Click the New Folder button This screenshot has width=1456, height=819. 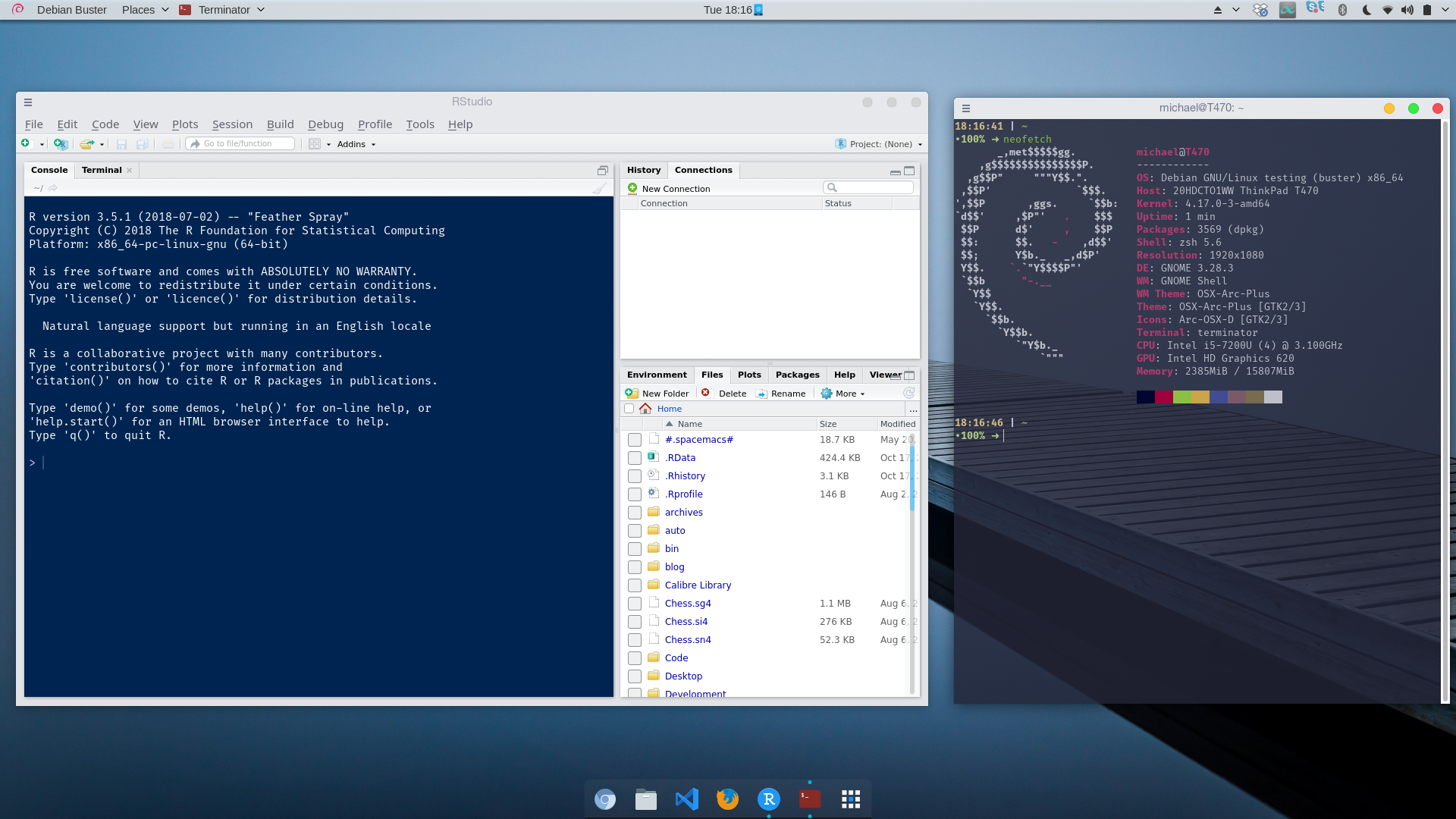point(657,394)
